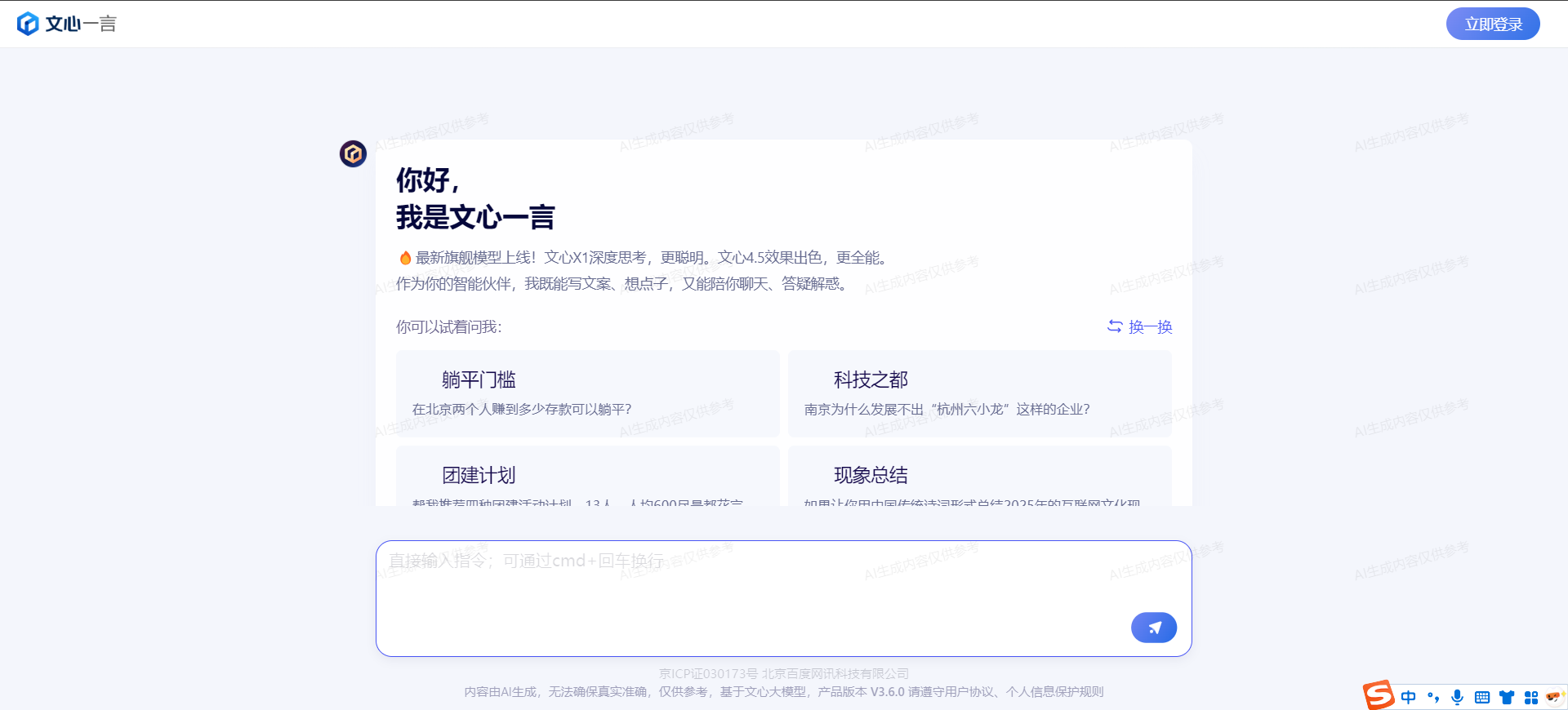The width and height of the screenshot is (1568, 710).
Task: Select the 团建计划 suggestion card
Action: (x=588, y=476)
